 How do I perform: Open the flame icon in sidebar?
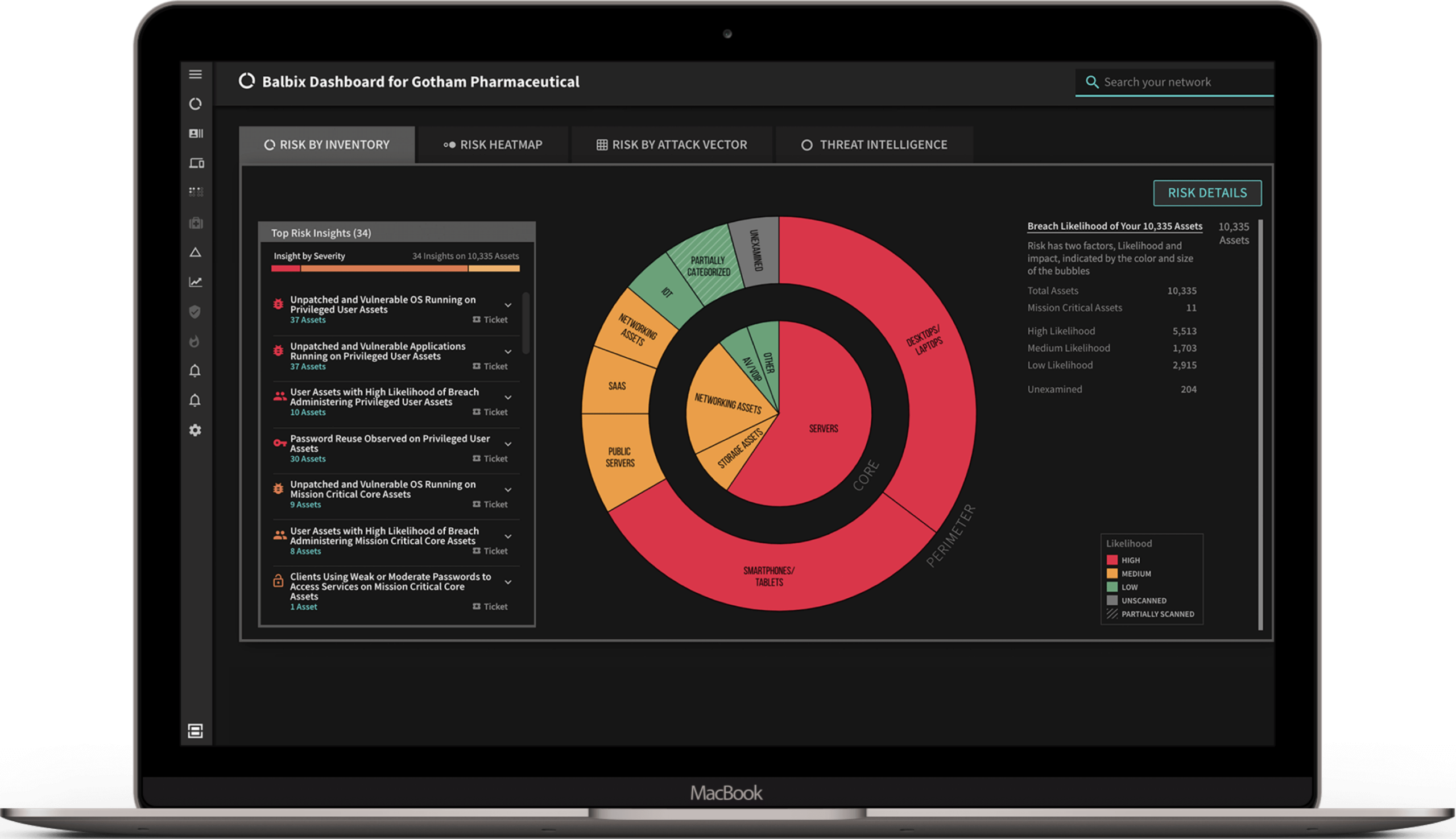[195, 341]
